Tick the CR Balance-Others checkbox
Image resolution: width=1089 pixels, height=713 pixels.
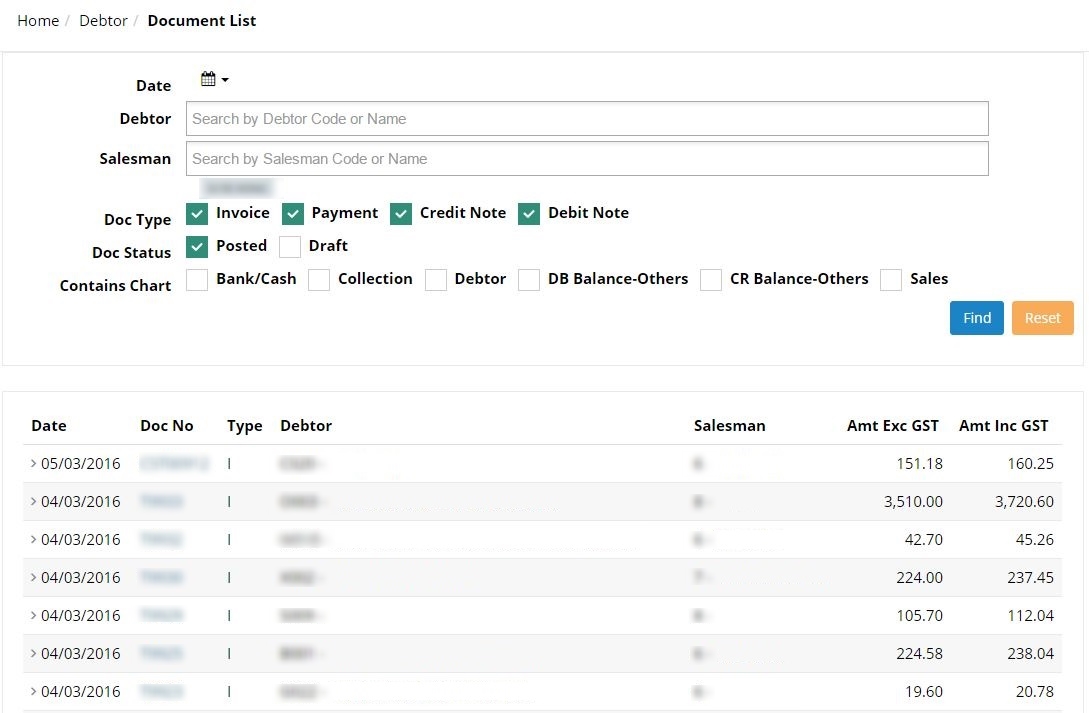point(710,280)
